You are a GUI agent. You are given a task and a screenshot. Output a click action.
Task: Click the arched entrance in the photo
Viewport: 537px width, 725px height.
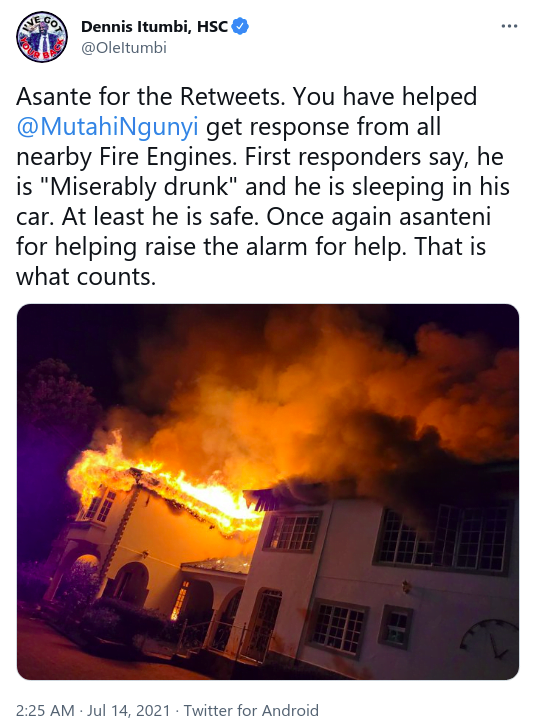(132, 582)
